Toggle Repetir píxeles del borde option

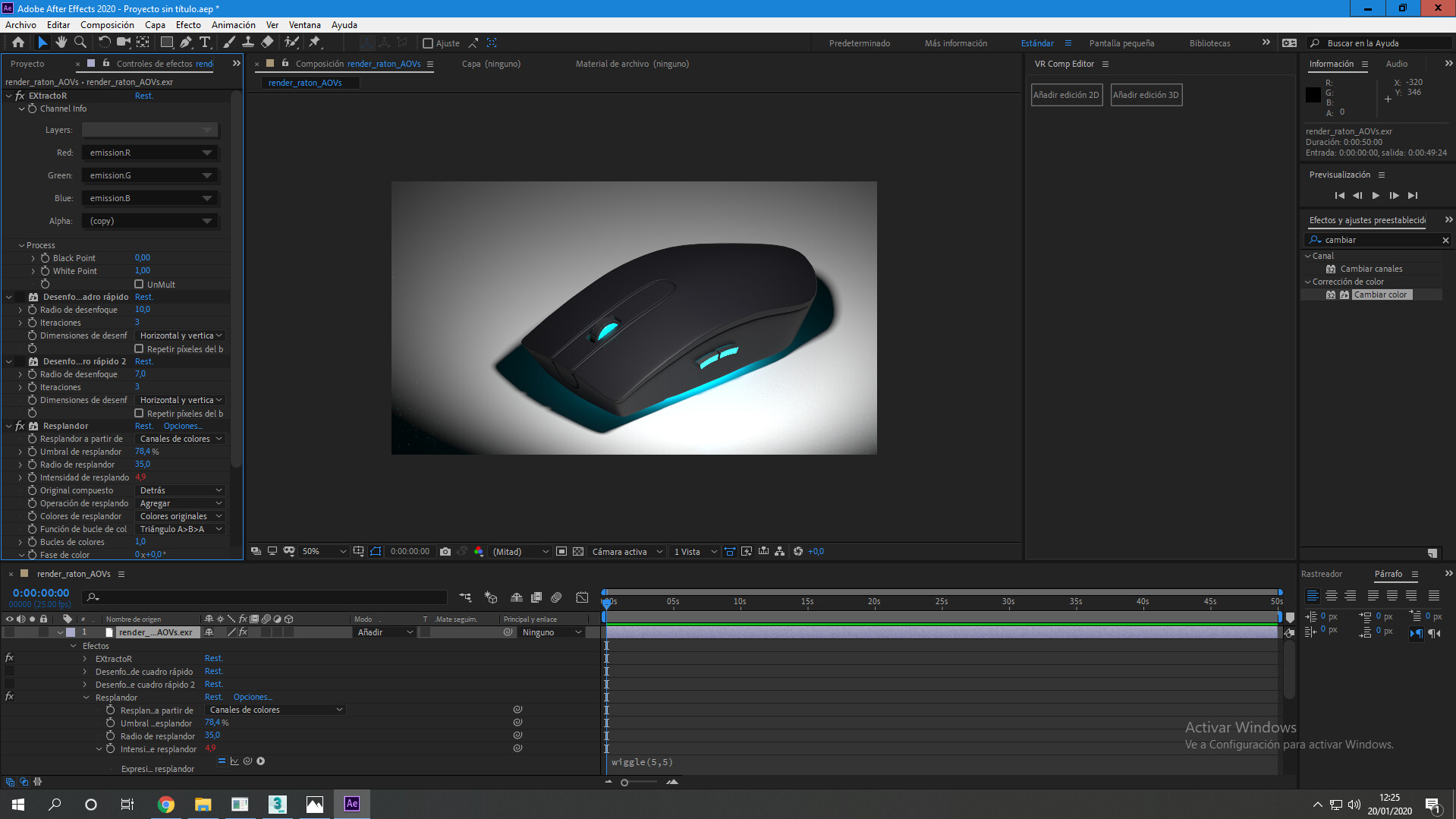pyautogui.click(x=140, y=348)
